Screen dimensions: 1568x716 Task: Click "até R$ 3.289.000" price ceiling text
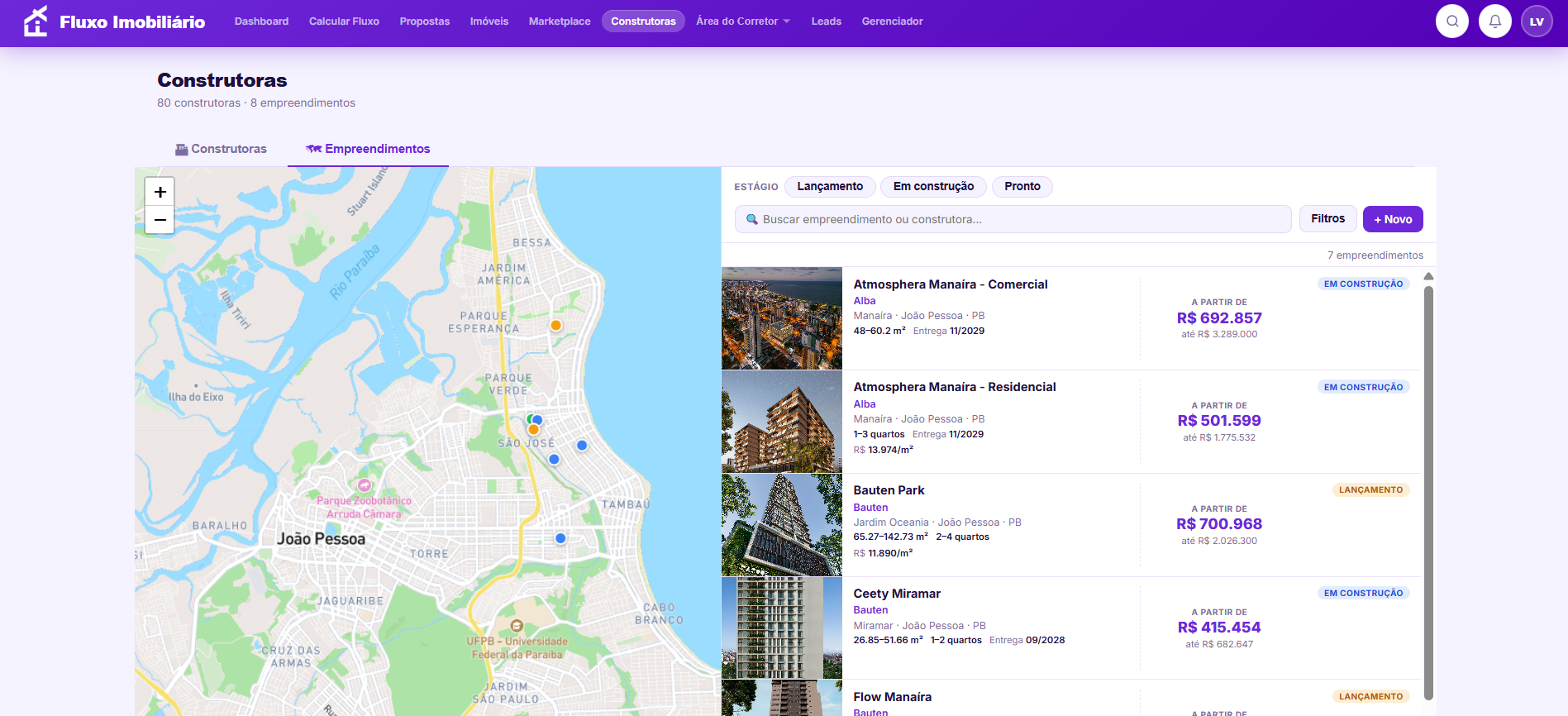(x=1219, y=335)
